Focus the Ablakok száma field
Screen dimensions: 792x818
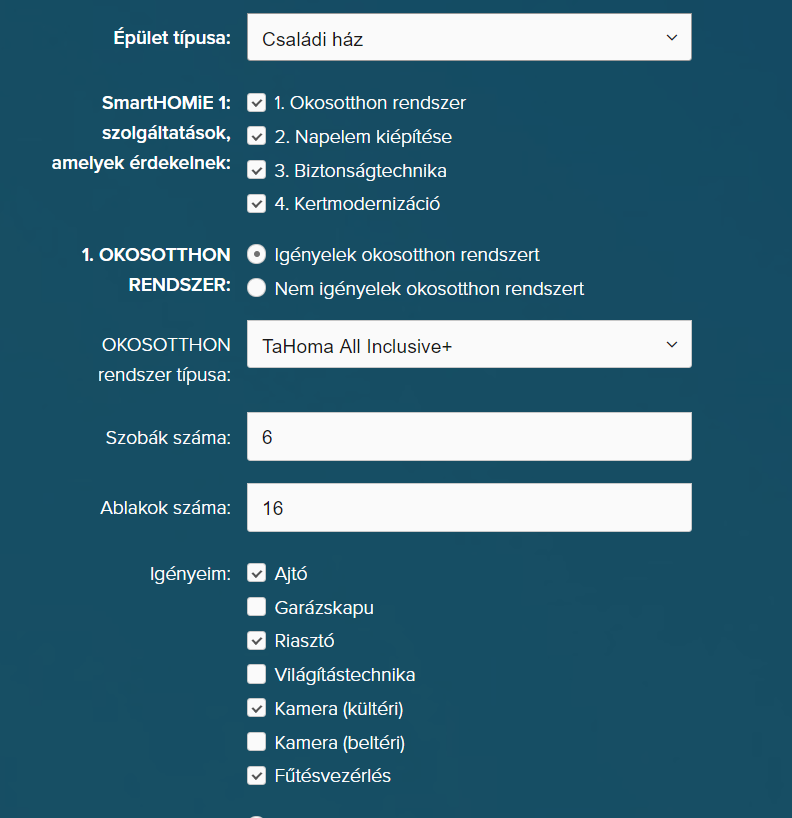pos(468,508)
